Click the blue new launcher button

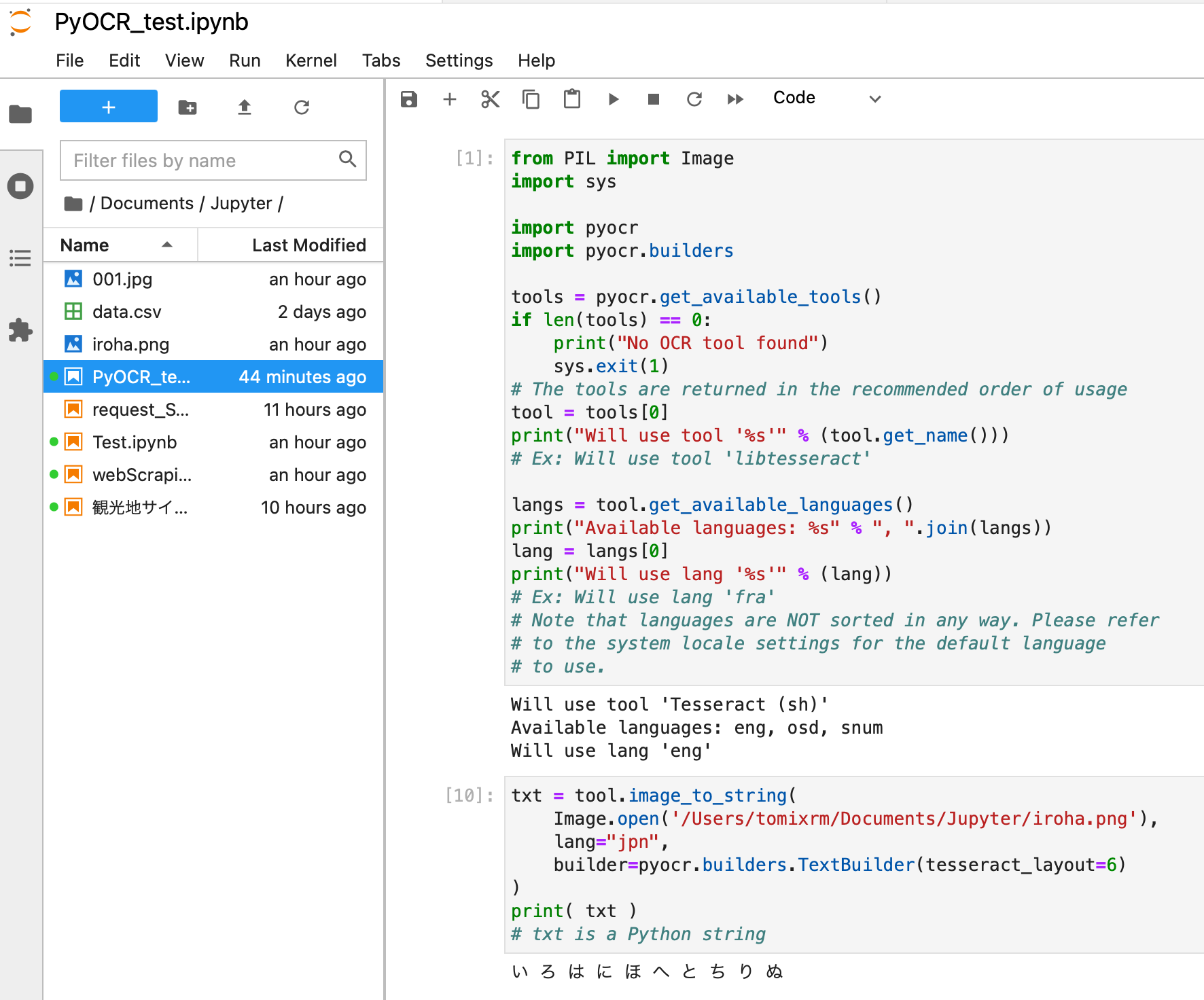tap(108, 106)
